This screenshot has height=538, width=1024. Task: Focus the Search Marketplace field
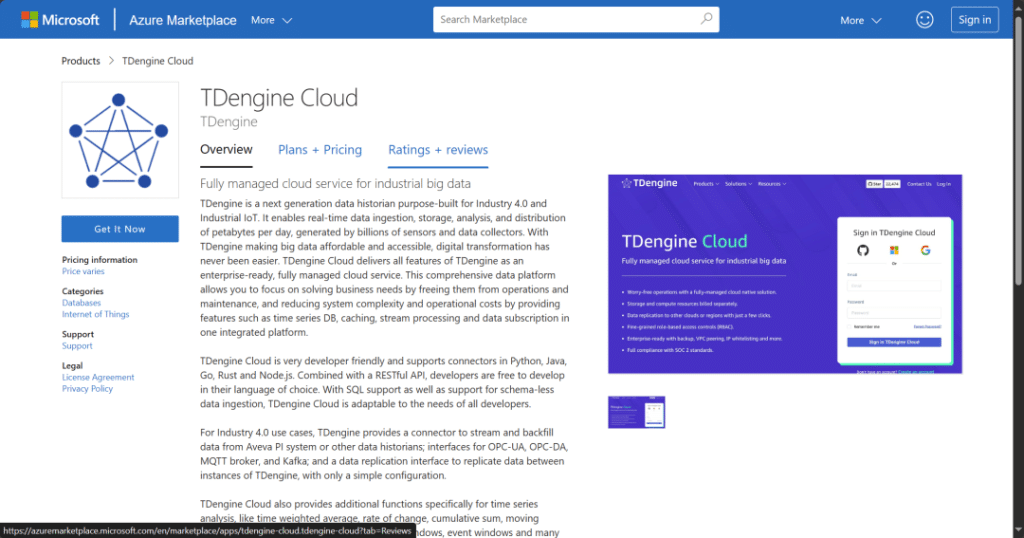pyautogui.click(x=576, y=20)
